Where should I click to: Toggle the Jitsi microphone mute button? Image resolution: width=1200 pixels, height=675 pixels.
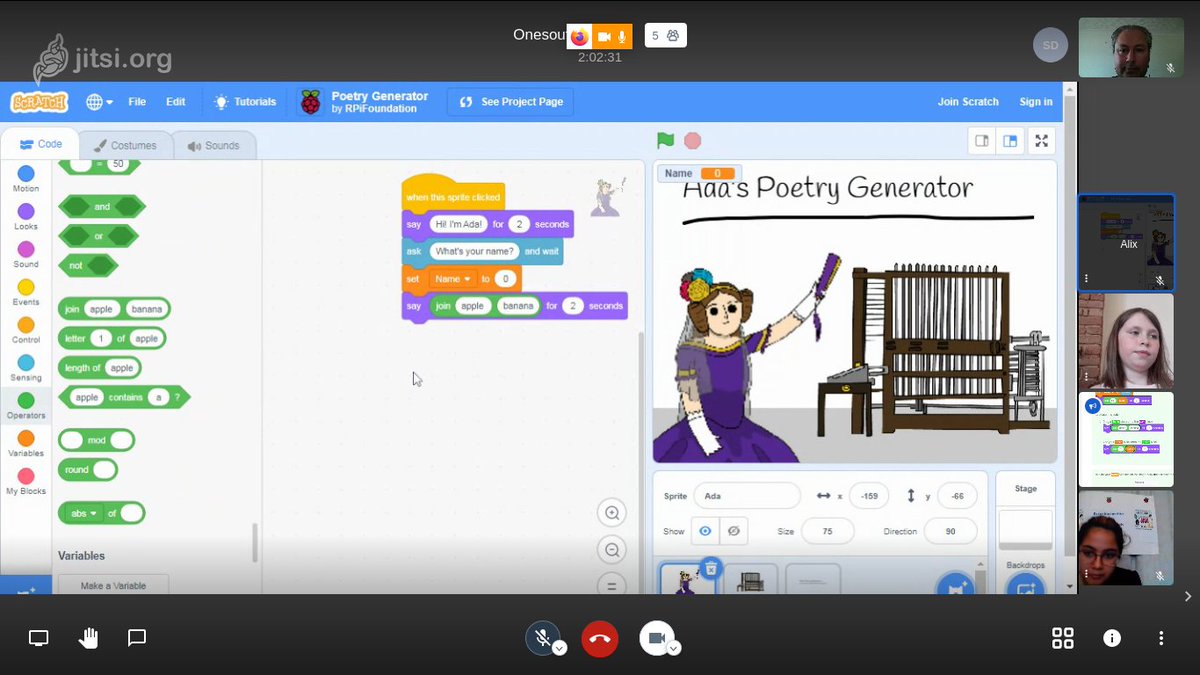[542, 638]
